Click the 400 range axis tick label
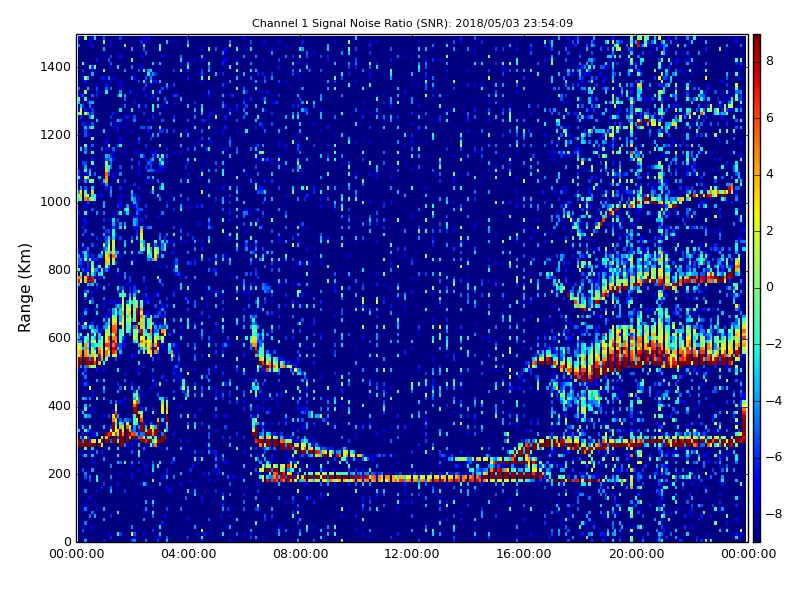This screenshot has width=800, height=600. point(59,406)
